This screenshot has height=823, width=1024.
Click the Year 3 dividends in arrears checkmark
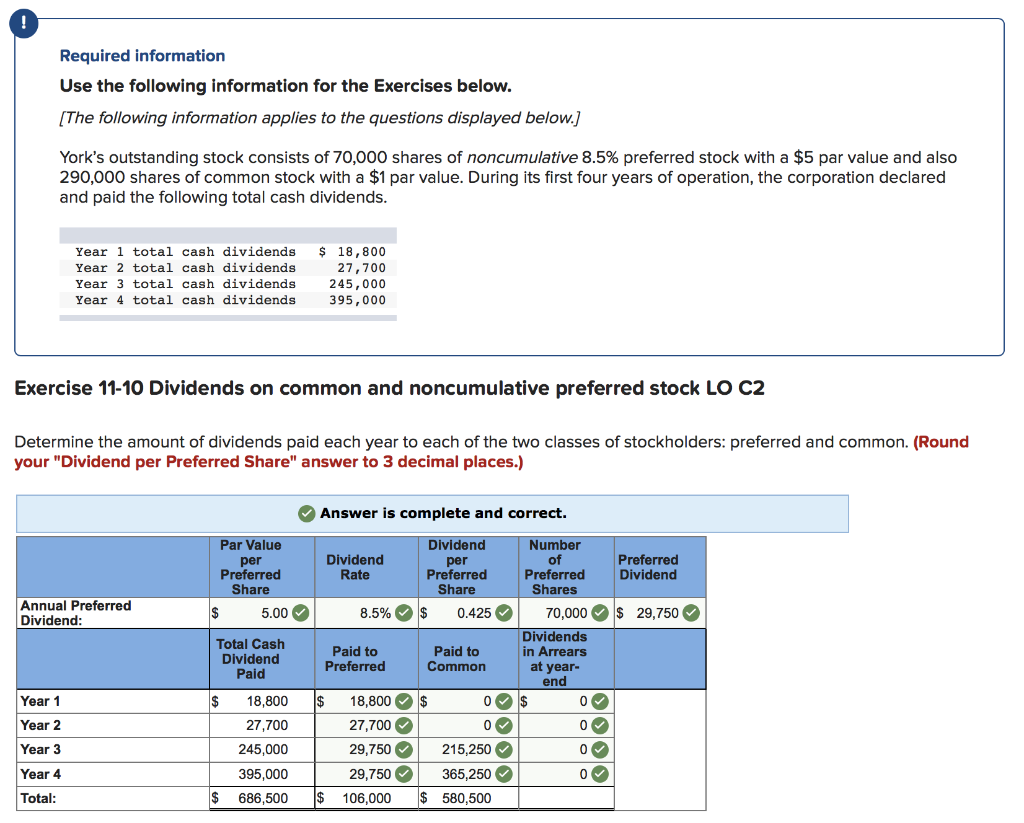tap(600, 750)
